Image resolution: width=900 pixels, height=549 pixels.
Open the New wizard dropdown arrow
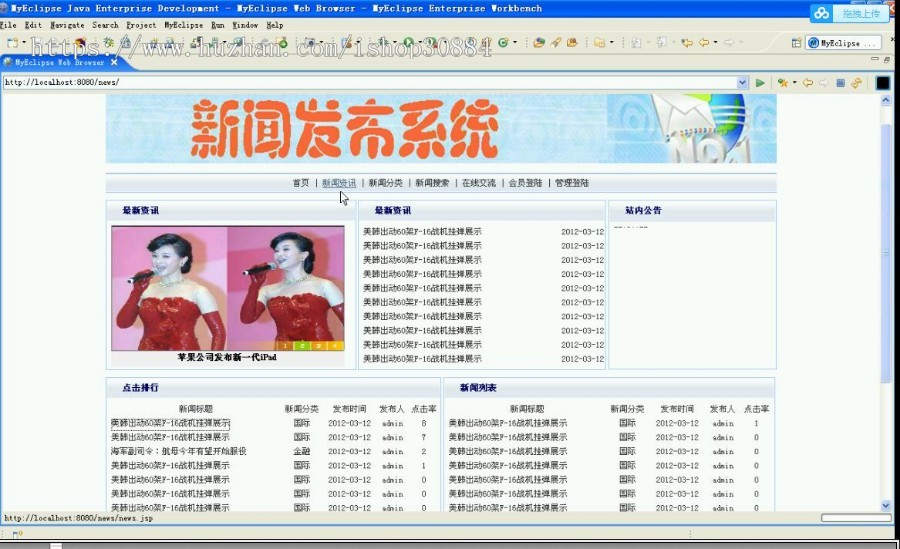pyautogui.click(x=24, y=42)
